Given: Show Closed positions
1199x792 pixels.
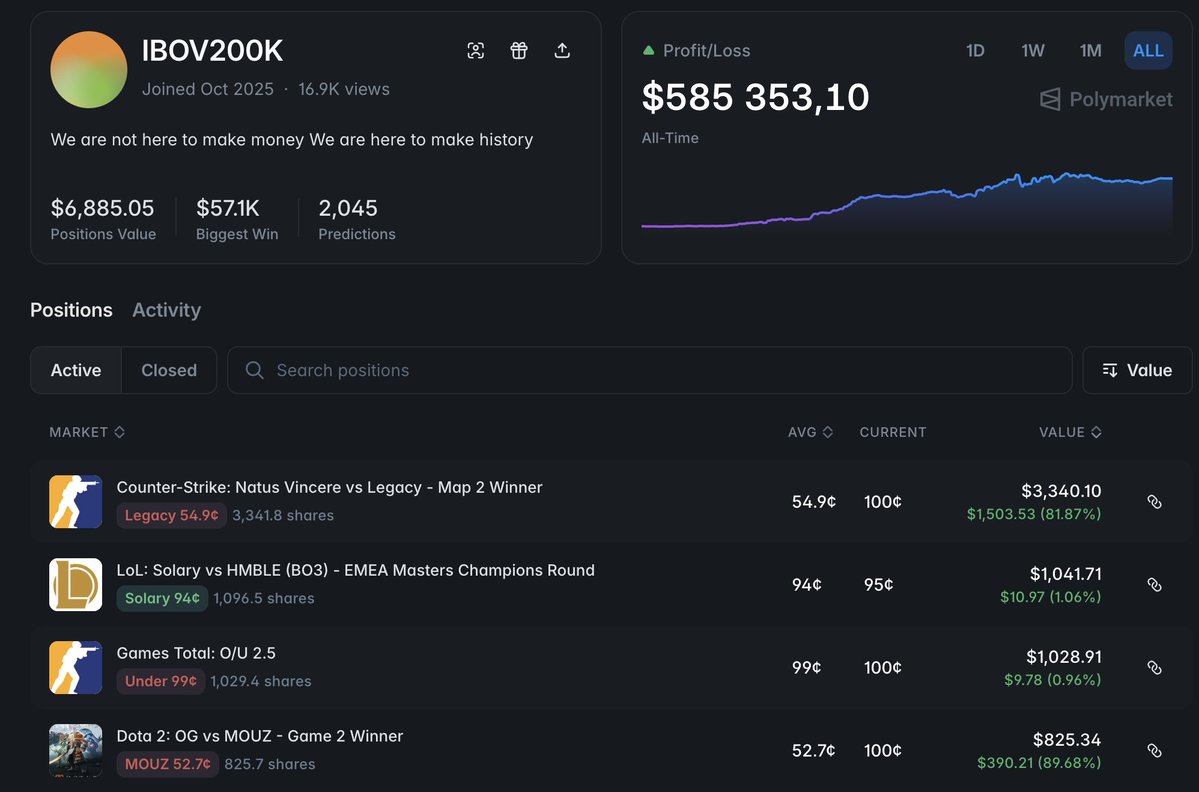Looking at the screenshot, I should click(x=169, y=370).
